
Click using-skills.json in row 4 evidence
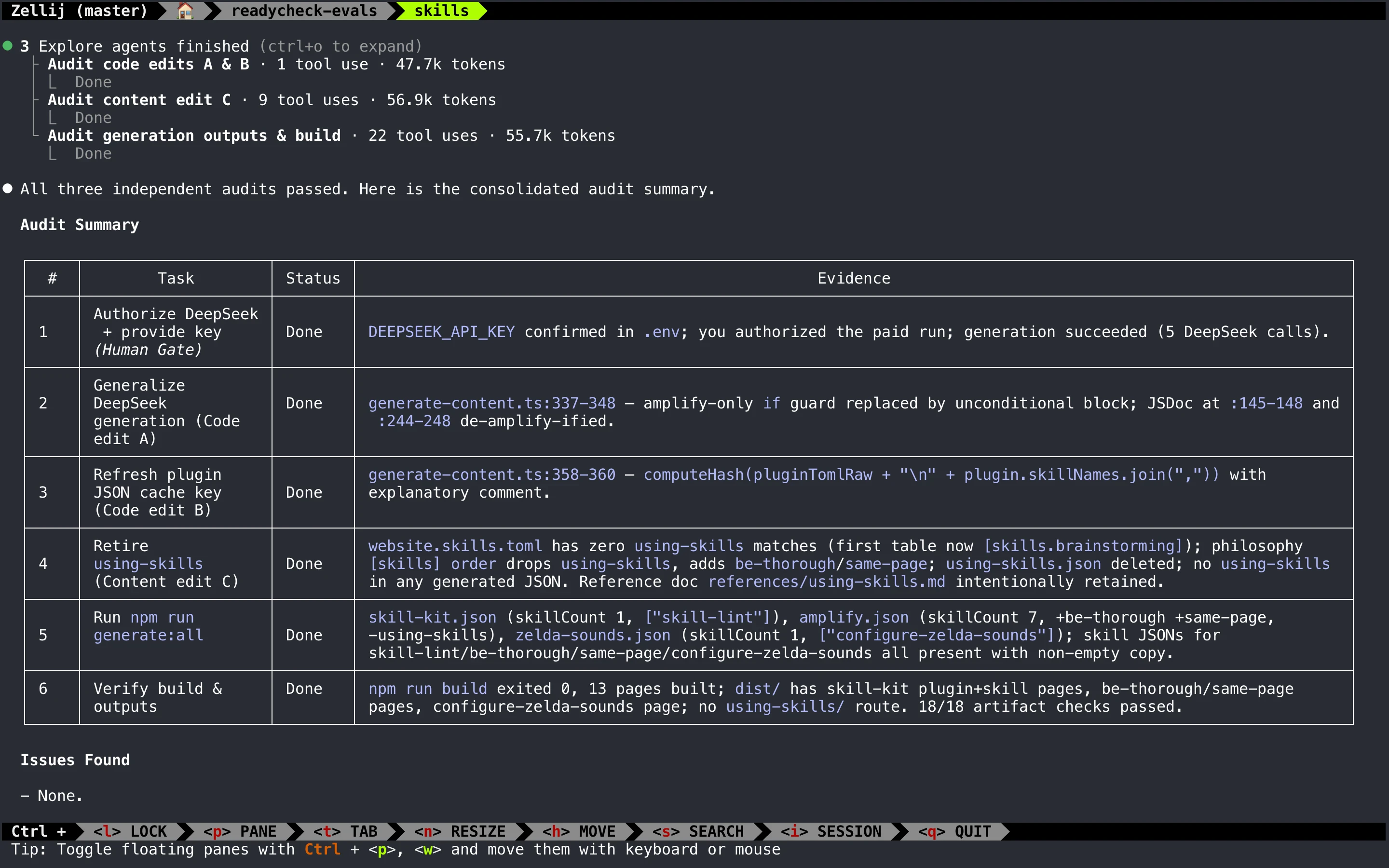pyautogui.click(x=1023, y=563)
